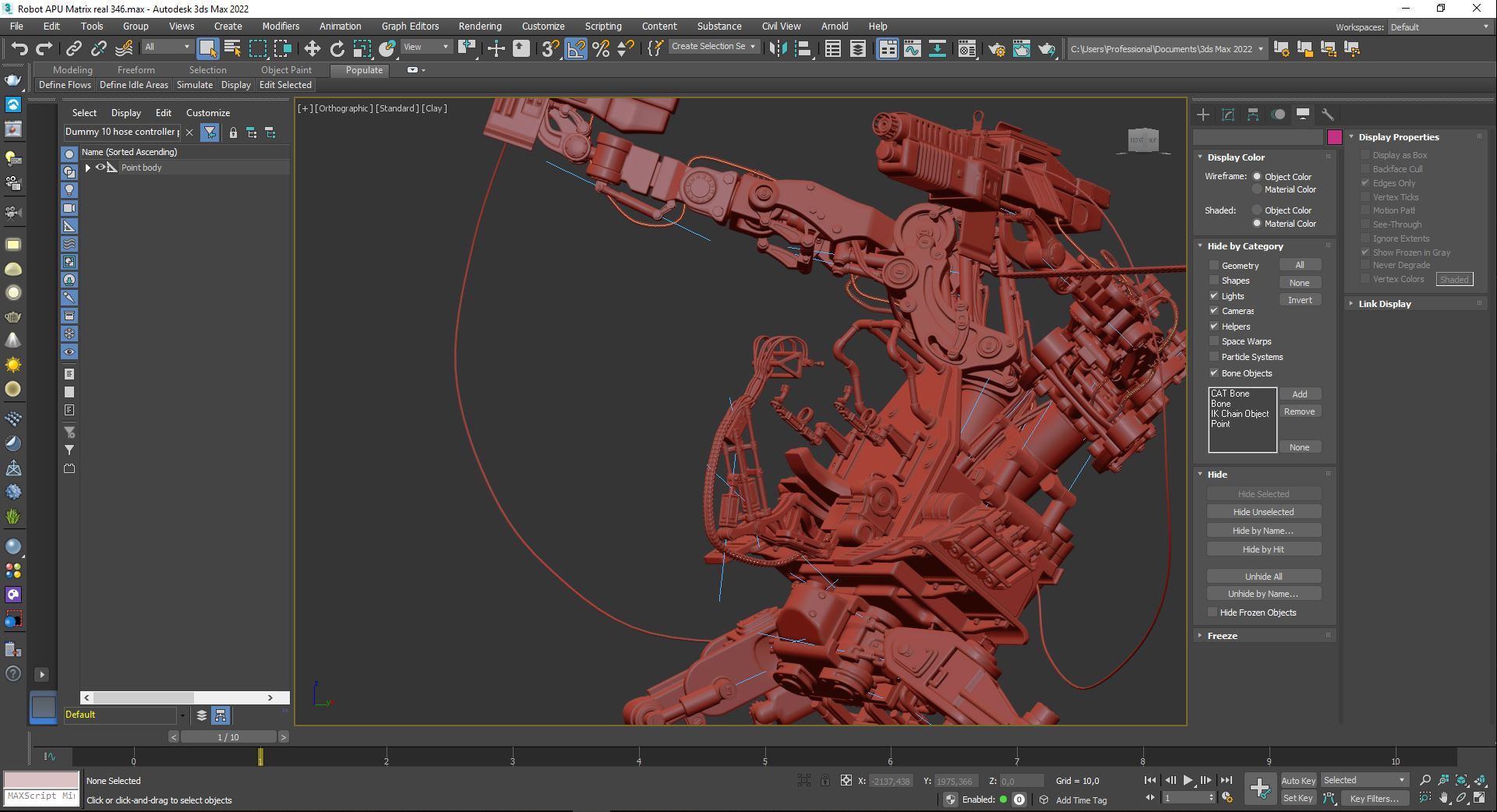
Task: Switch to the Freeform ribbon tab
Action: pos(136,69)
